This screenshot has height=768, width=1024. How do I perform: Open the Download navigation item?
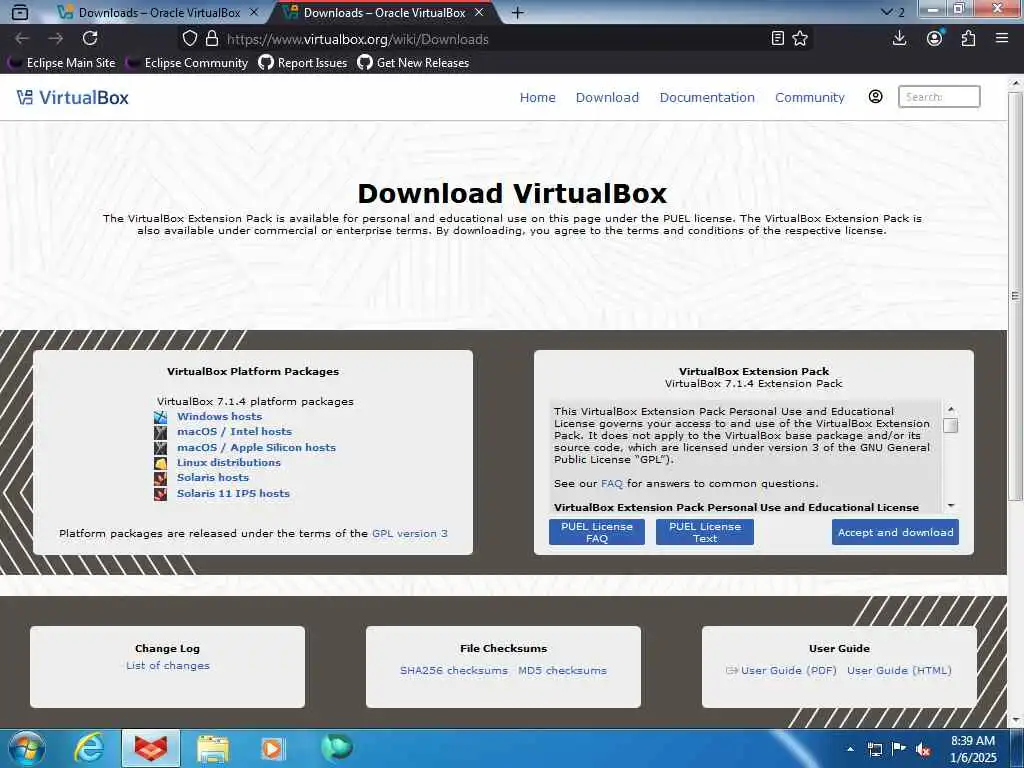(x=607, y=97)
